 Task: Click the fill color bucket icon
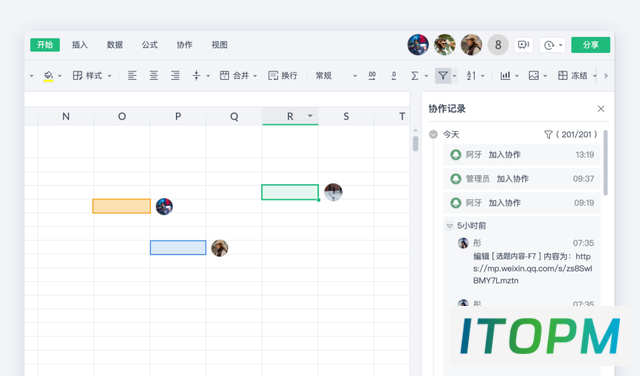[48, 76]
